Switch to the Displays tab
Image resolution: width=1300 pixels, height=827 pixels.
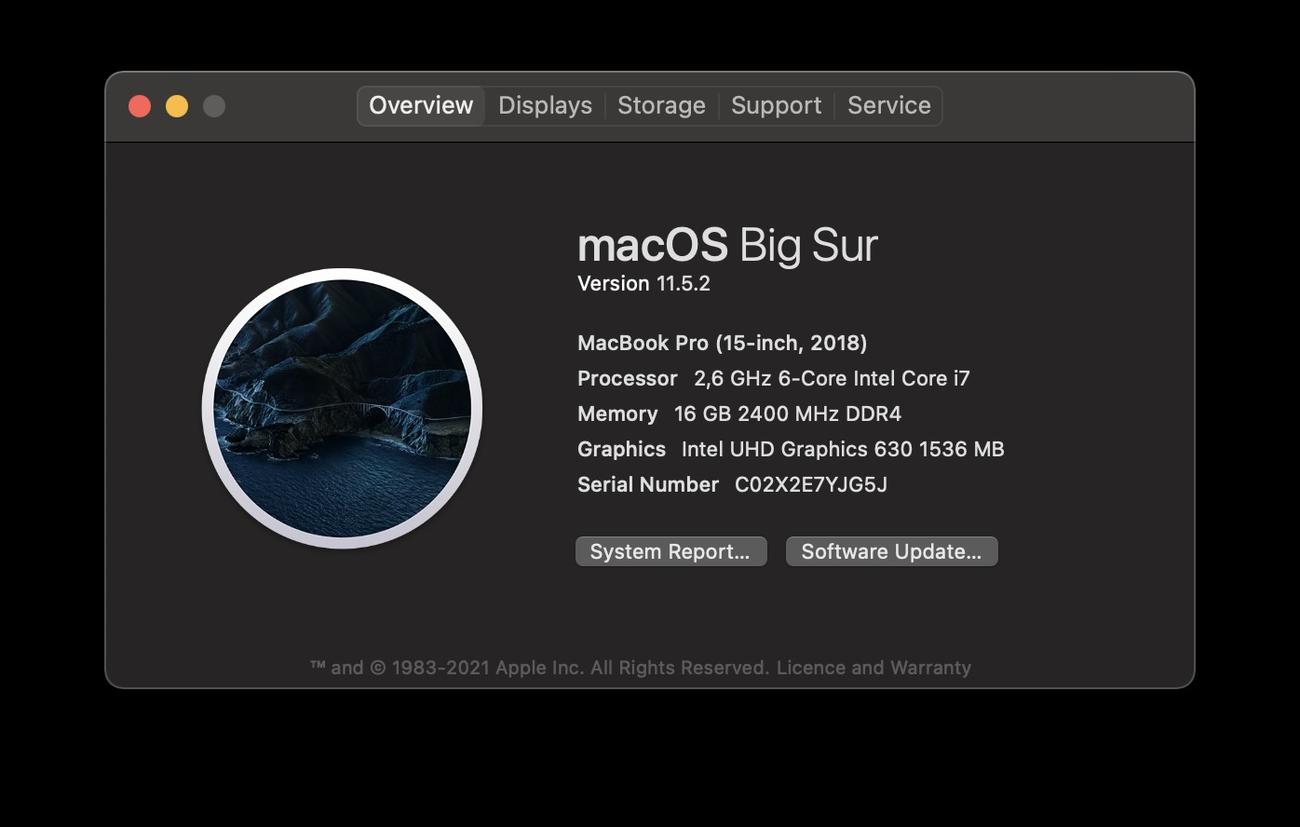(x=545, y=105)
